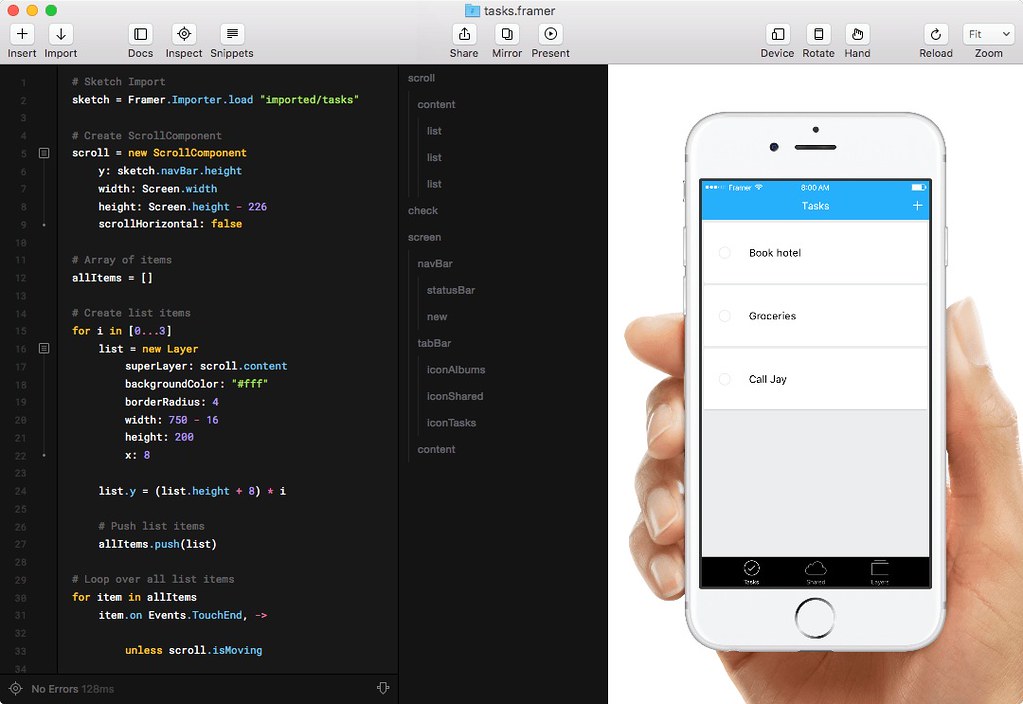Start Present mode
This screenshot has width=1023, height=704.
coord(550,40)
